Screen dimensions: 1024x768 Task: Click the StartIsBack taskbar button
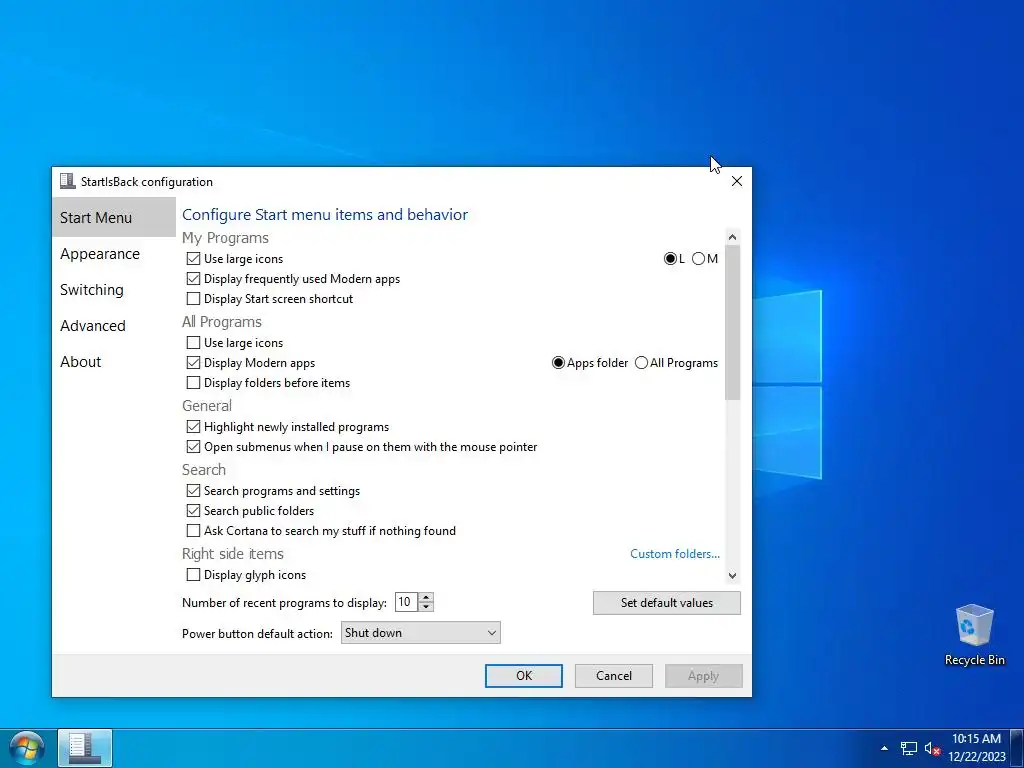pos(85,748)
